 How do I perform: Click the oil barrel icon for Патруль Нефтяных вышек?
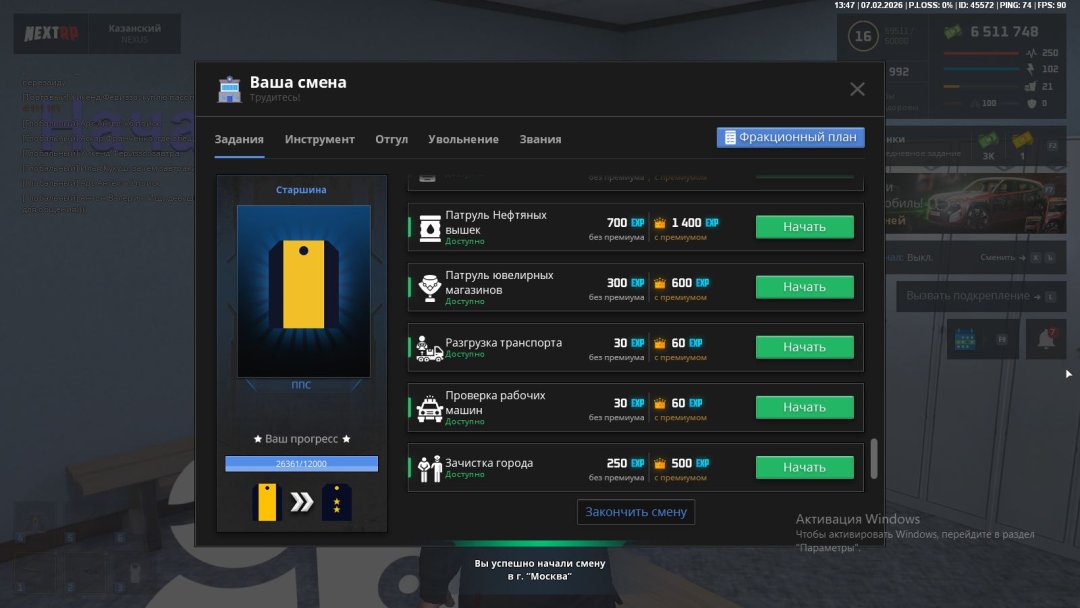click(429, 227)
